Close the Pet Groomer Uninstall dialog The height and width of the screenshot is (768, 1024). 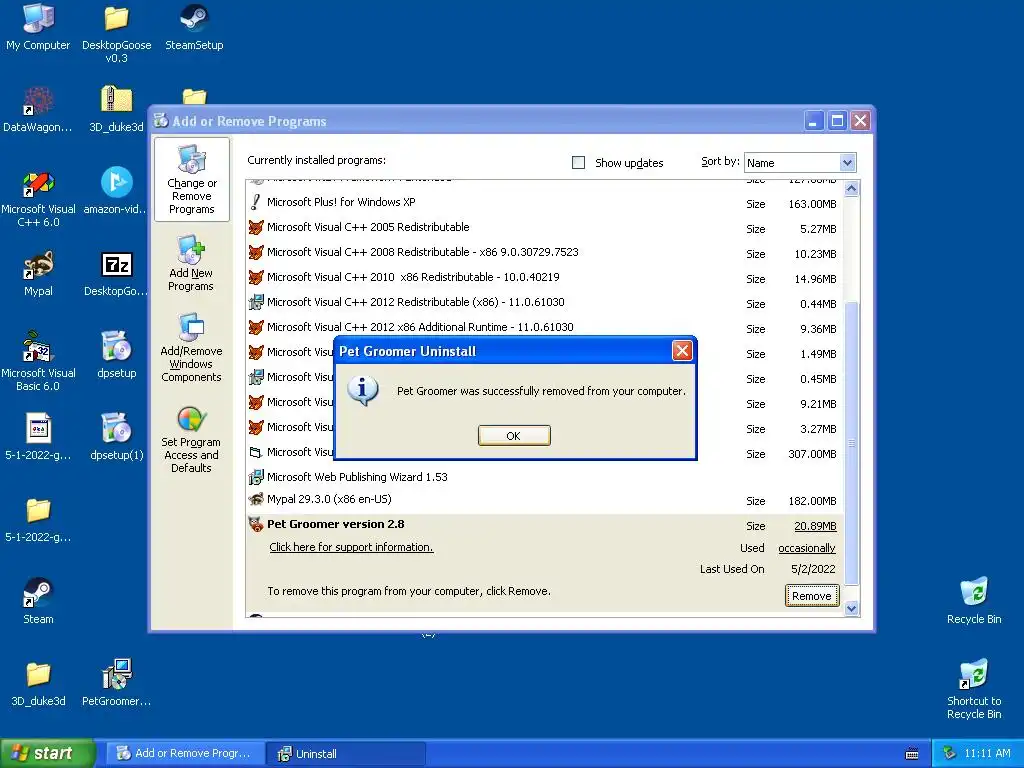pyautogui.click(x=682, y=351)
